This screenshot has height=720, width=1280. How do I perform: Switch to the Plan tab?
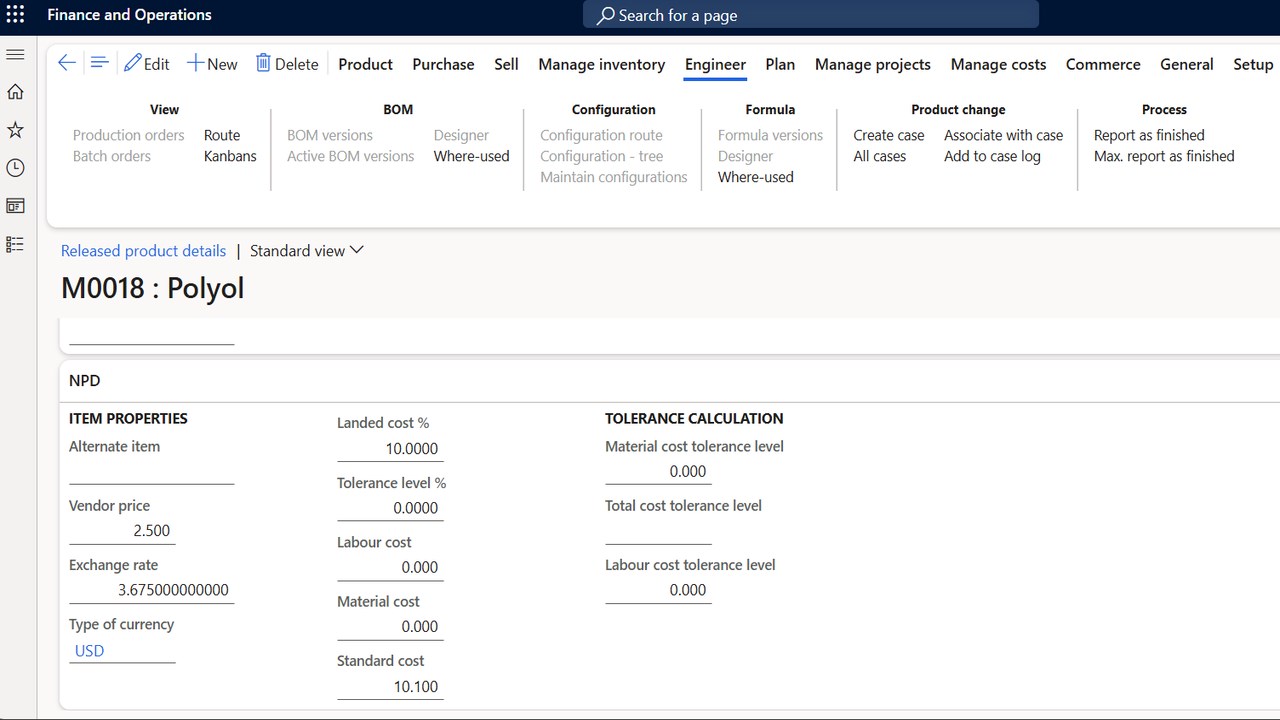coord(780,64)
